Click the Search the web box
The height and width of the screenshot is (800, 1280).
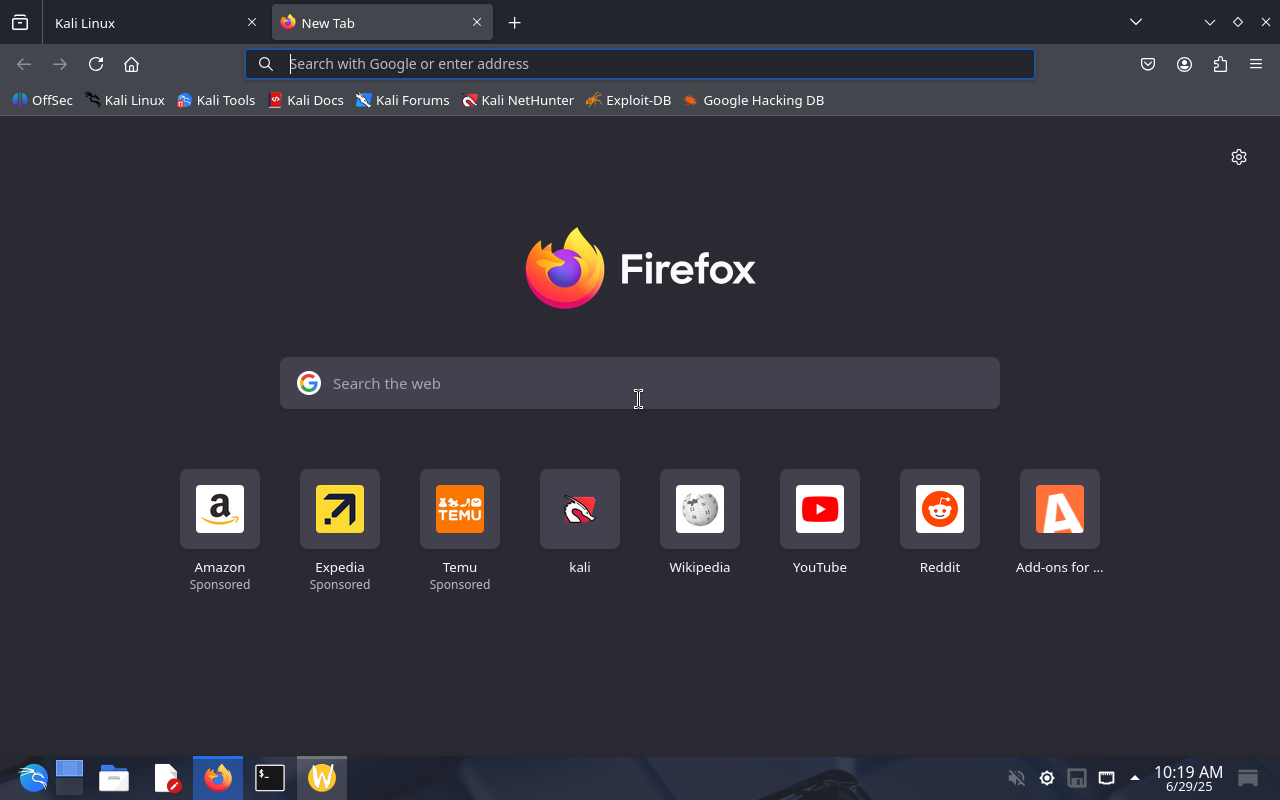point(640,383)
